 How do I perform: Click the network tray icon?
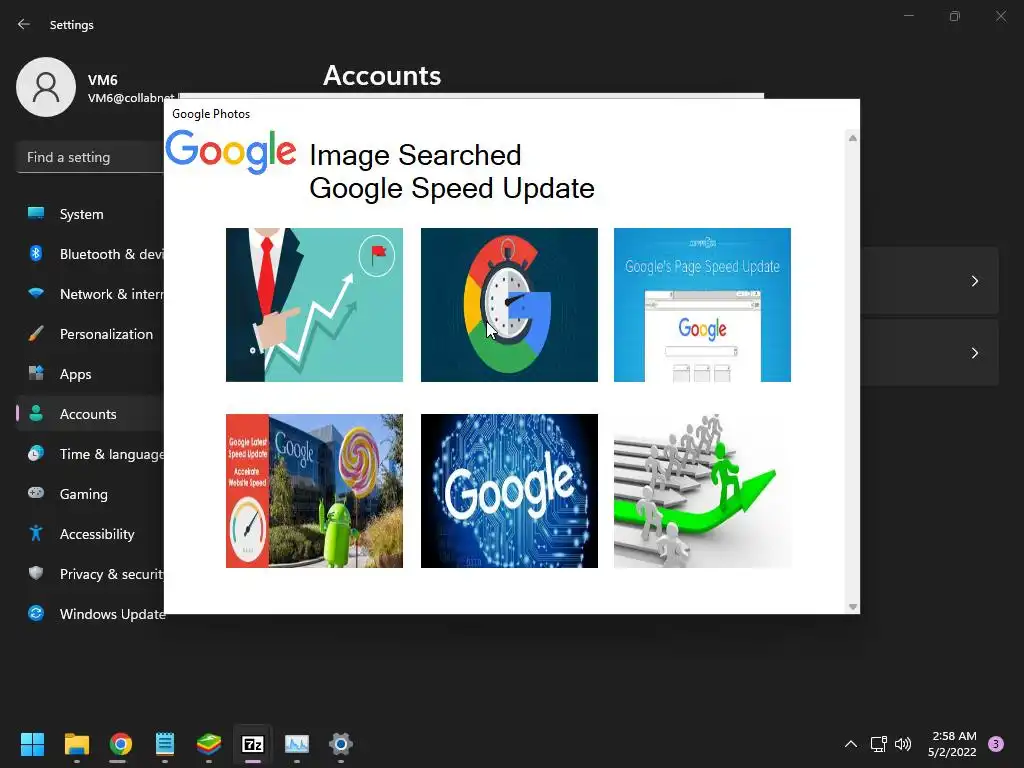click(x=878, y=744)
